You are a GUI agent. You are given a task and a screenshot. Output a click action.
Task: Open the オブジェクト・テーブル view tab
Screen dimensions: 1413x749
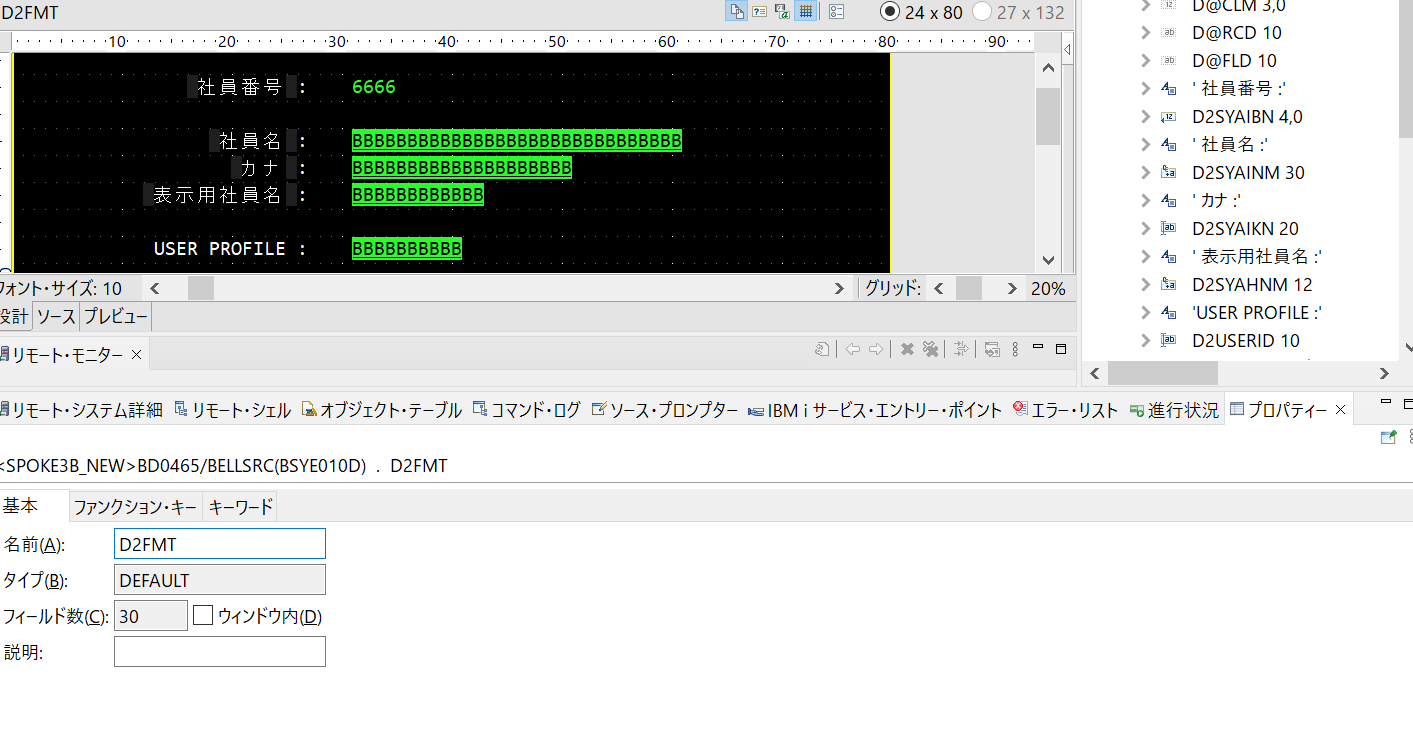pyautogui.click(x=382, y=410)
